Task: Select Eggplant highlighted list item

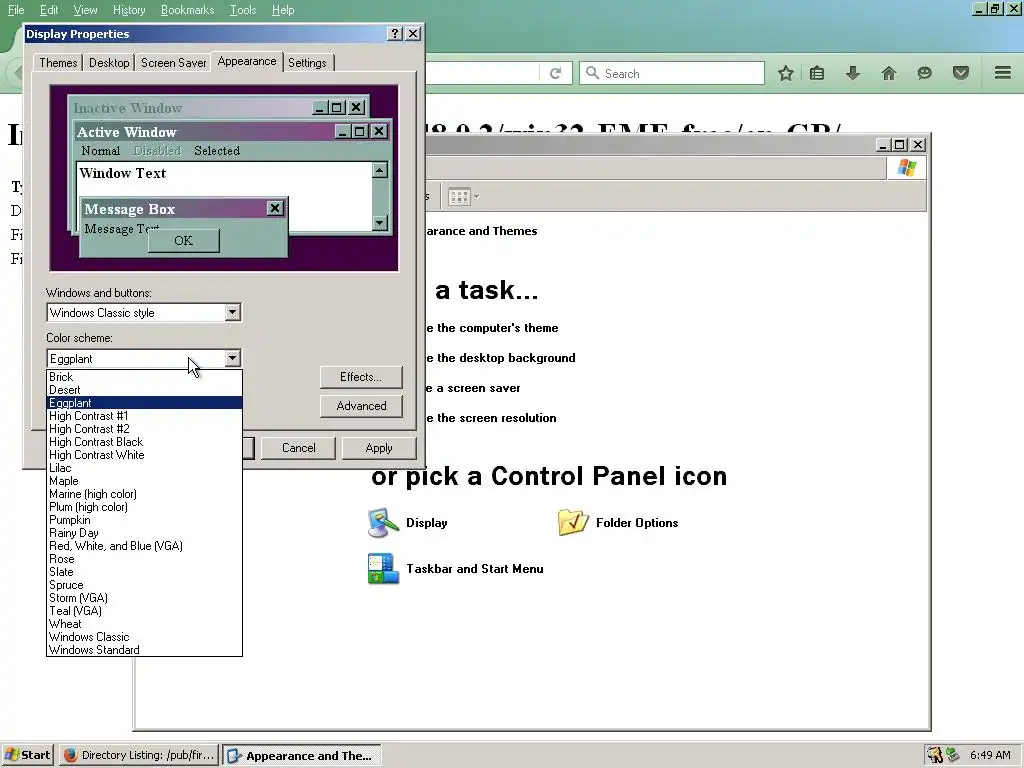Action: pos(144,403)
